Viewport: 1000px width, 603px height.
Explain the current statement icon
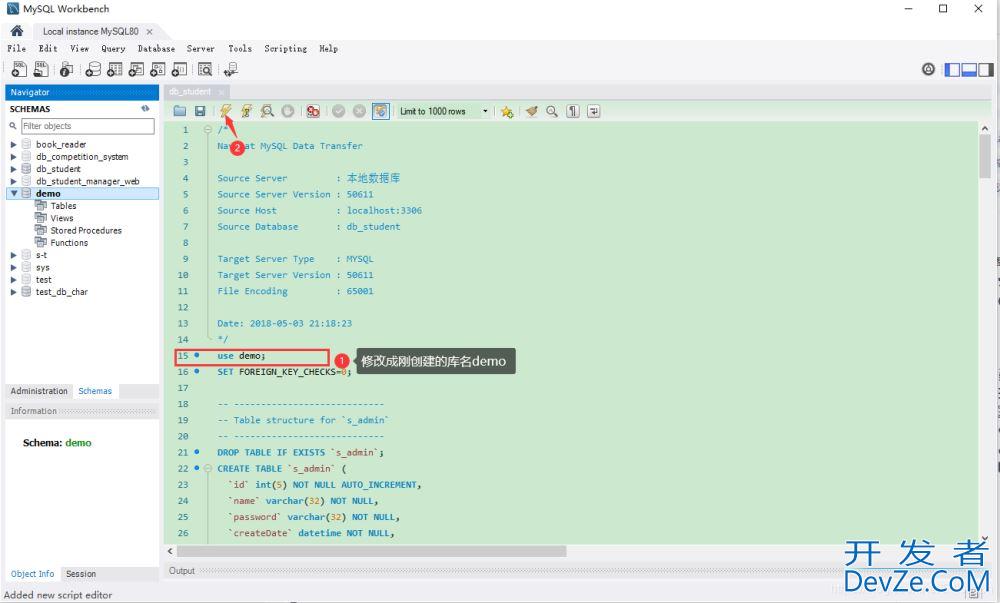pyautogui.click(x=267, y=112)
